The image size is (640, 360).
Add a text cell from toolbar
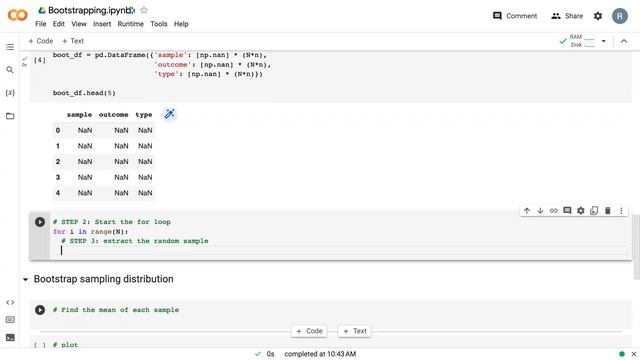pyautogui.click(x=73, y=41)
